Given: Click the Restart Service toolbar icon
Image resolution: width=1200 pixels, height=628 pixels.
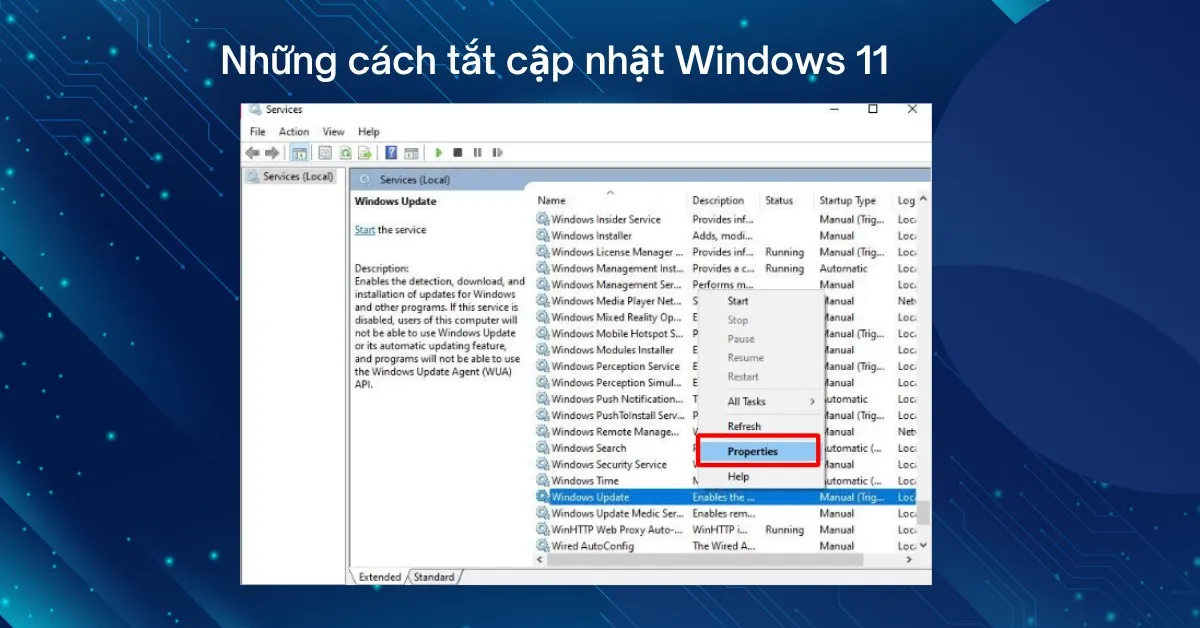Looking at the screenshot, I should pyautogui.click(x=497, y=153).
